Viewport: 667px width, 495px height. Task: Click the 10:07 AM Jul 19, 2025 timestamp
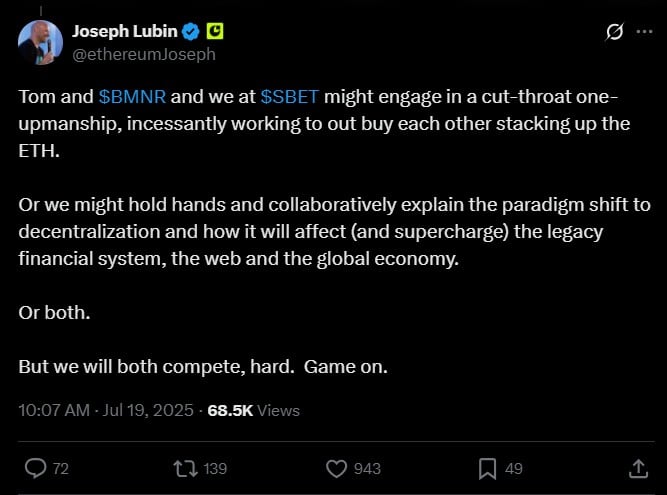coord(106,410)
